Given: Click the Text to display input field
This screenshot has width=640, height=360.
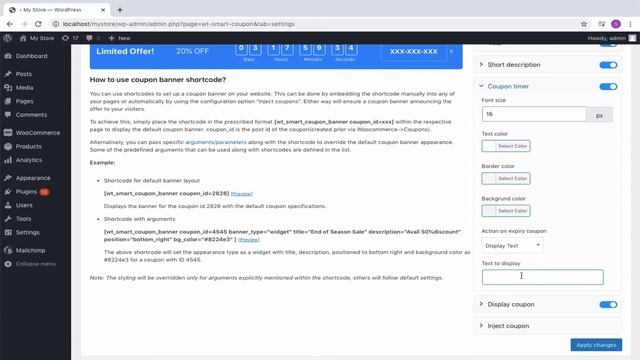Looking at the screenshot, I should [x=542, y=277].
